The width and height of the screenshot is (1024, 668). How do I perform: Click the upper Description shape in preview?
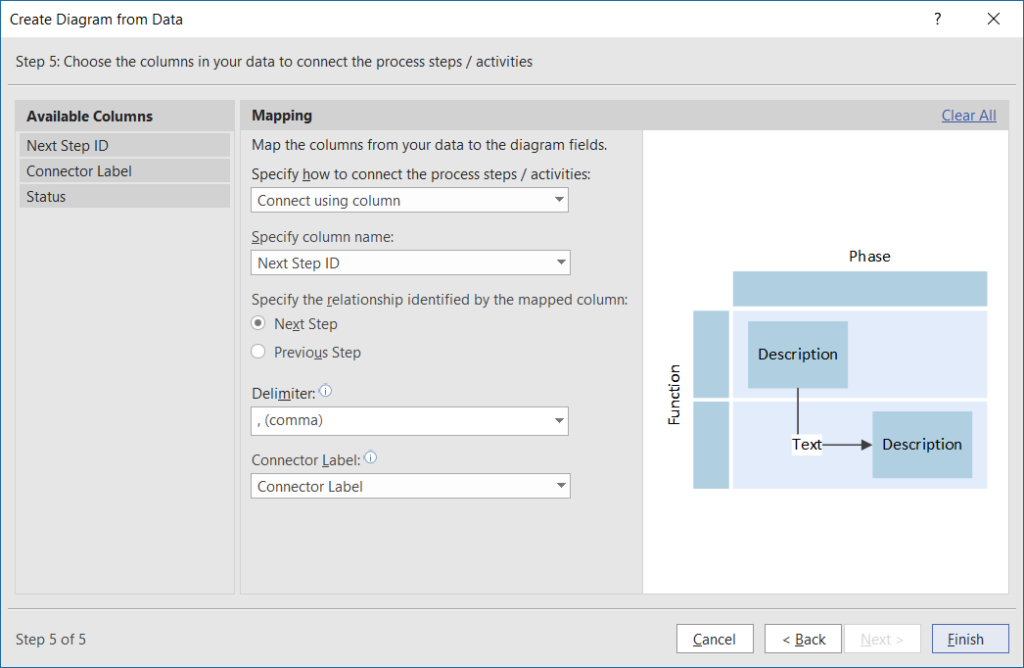click(x=797, y=354)
